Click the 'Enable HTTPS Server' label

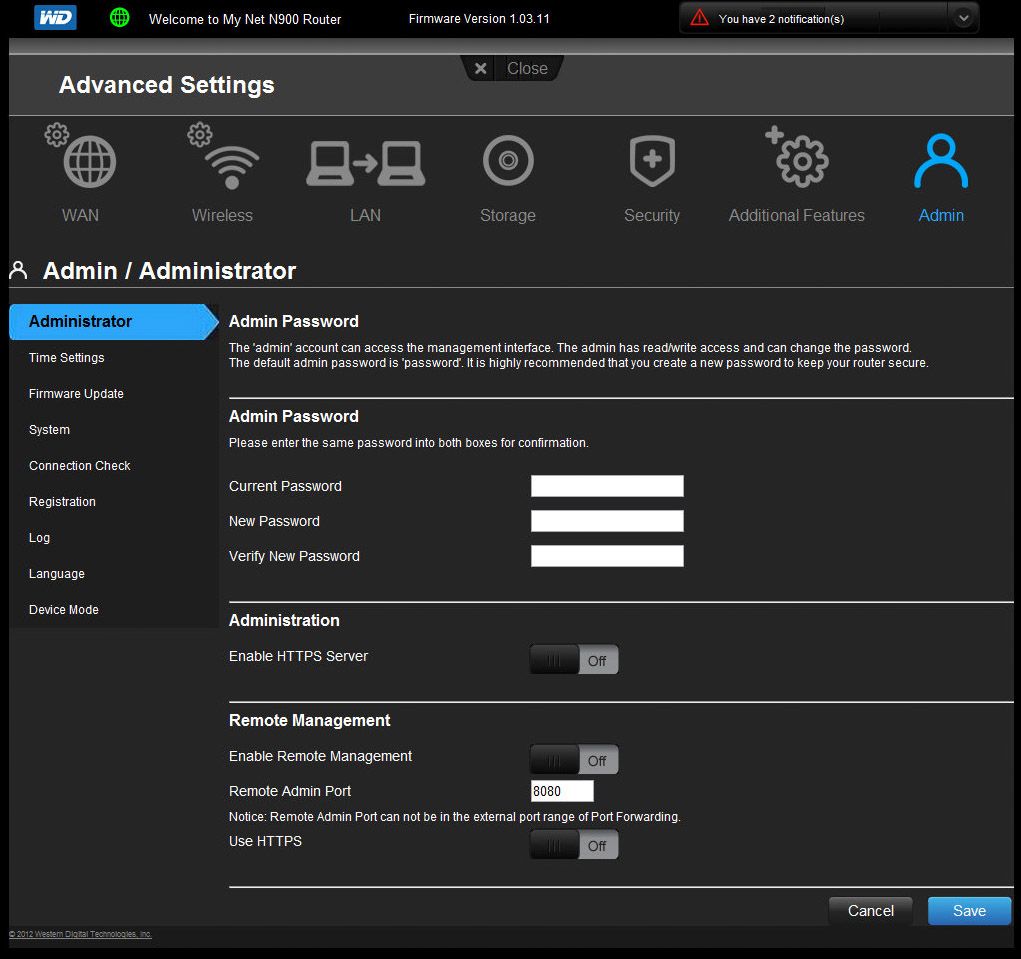298,656
